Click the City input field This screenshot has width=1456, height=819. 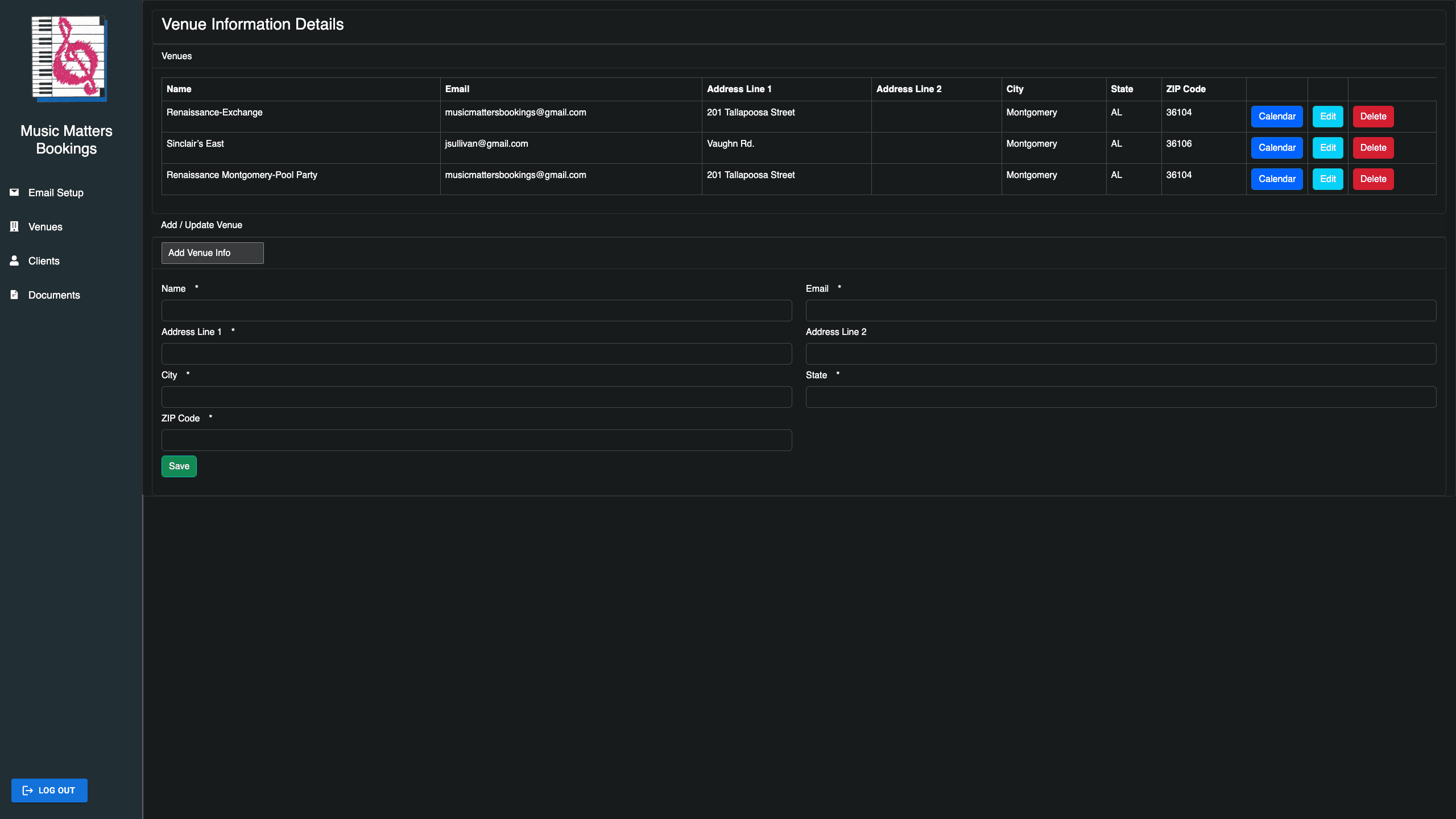point(477,397)
